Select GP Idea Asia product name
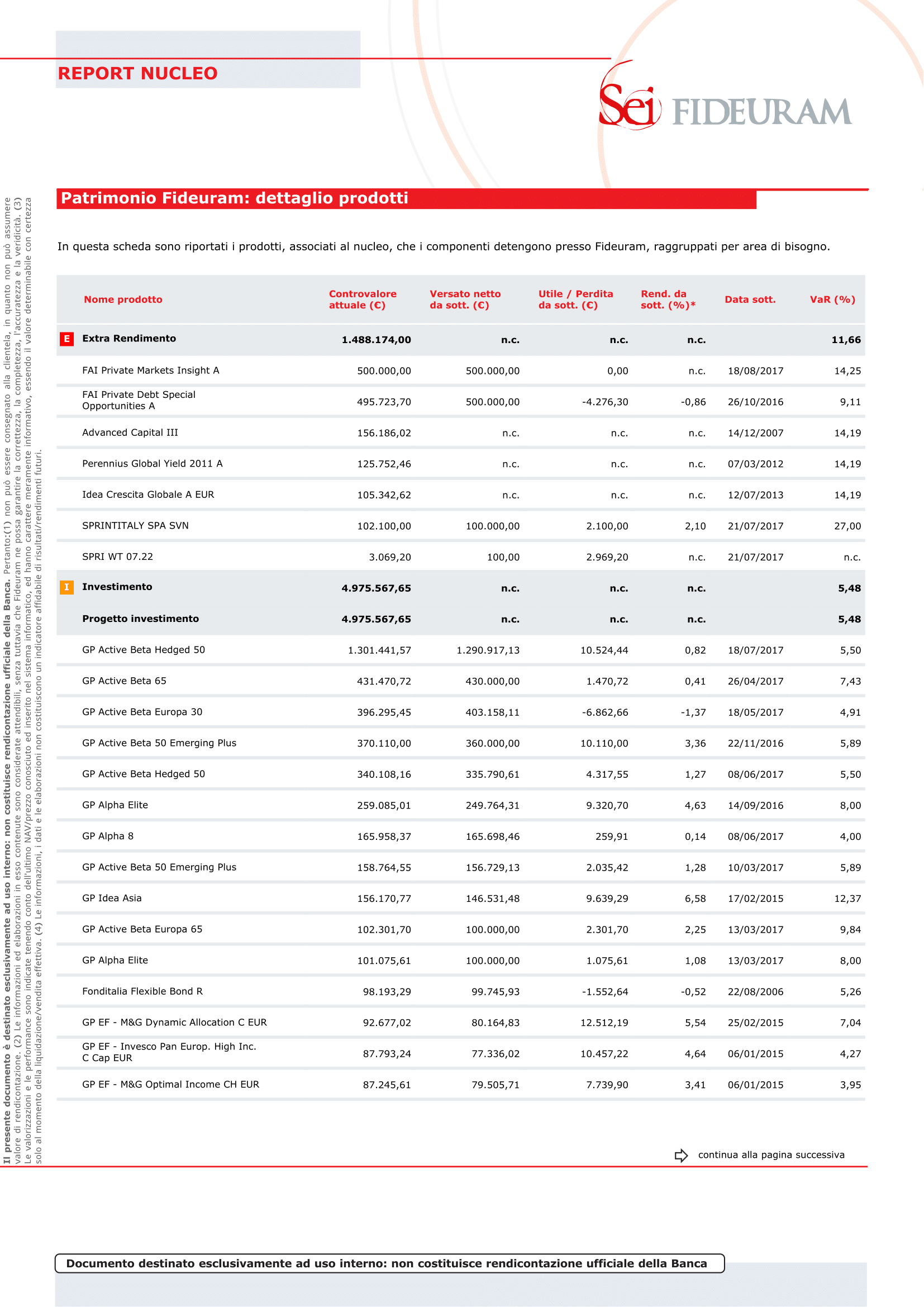 112,899
